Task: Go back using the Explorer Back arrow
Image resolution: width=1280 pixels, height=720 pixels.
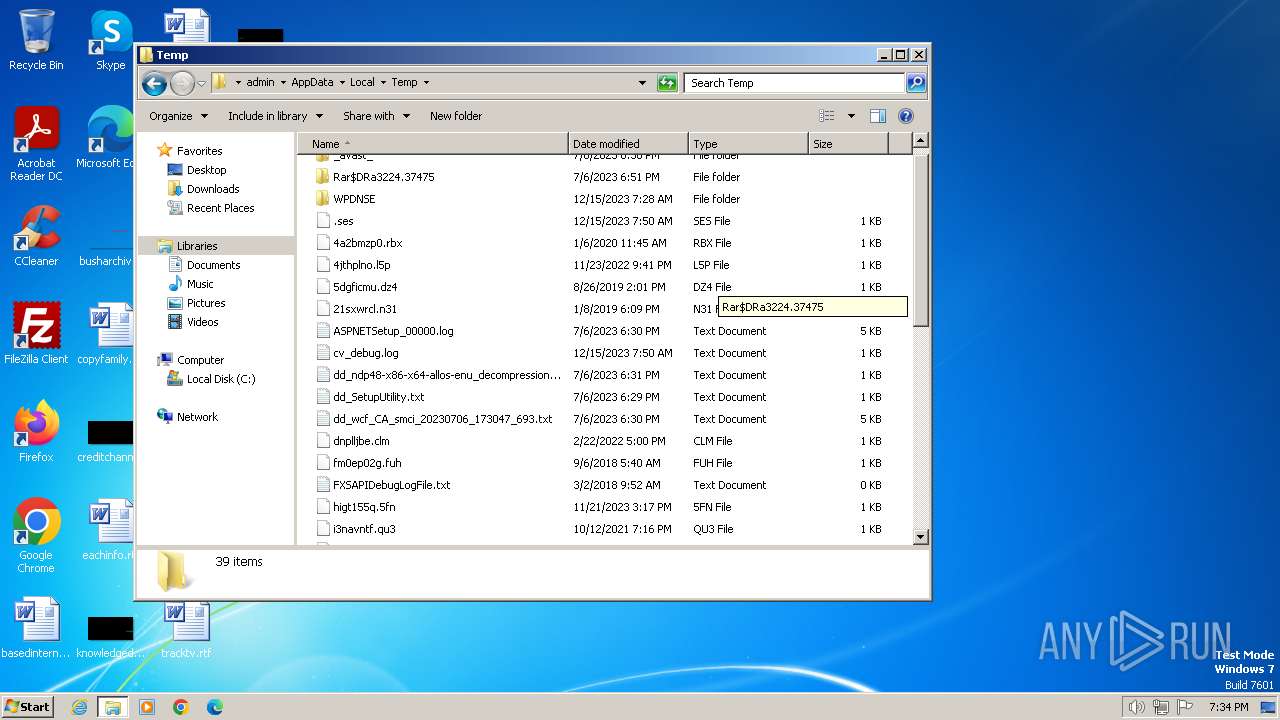Action: click(x=154, y=83)
